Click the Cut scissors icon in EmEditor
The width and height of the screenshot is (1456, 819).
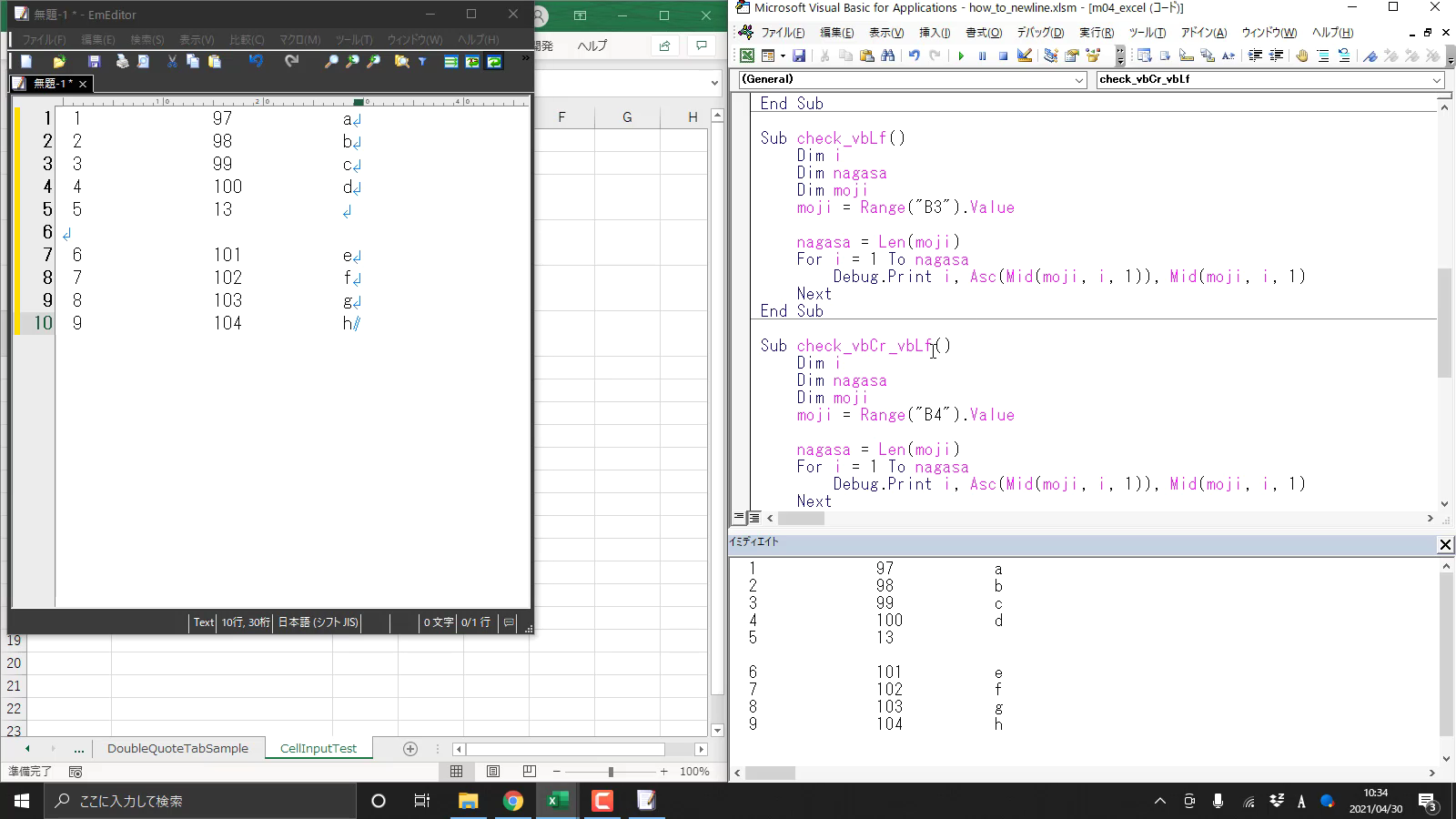click(172, 62)
